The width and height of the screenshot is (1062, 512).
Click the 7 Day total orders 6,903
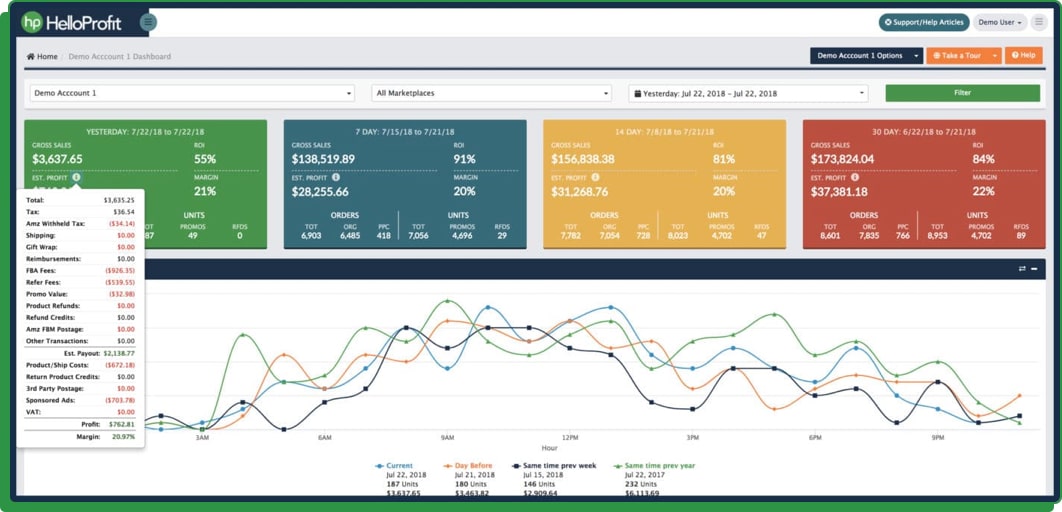313,236
